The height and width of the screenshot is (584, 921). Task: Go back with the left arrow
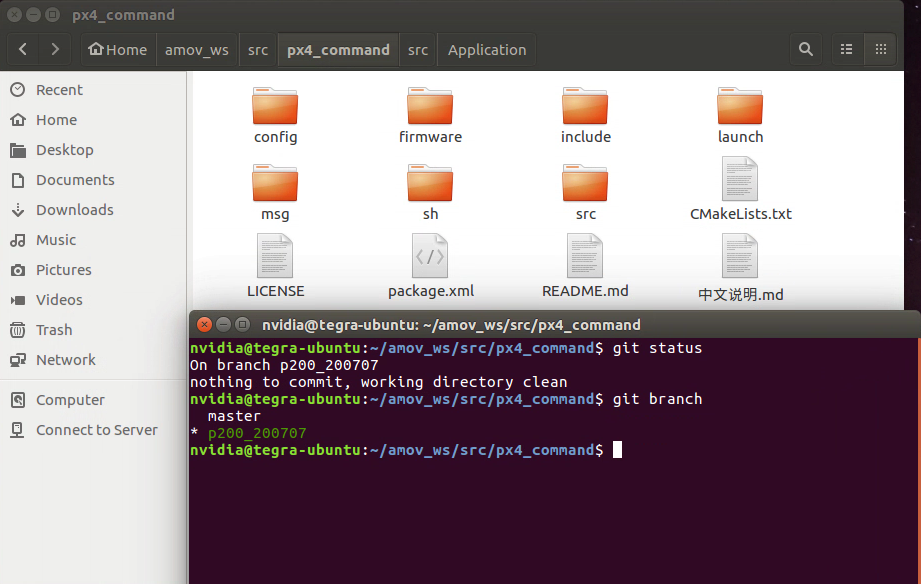click(23, 49)
